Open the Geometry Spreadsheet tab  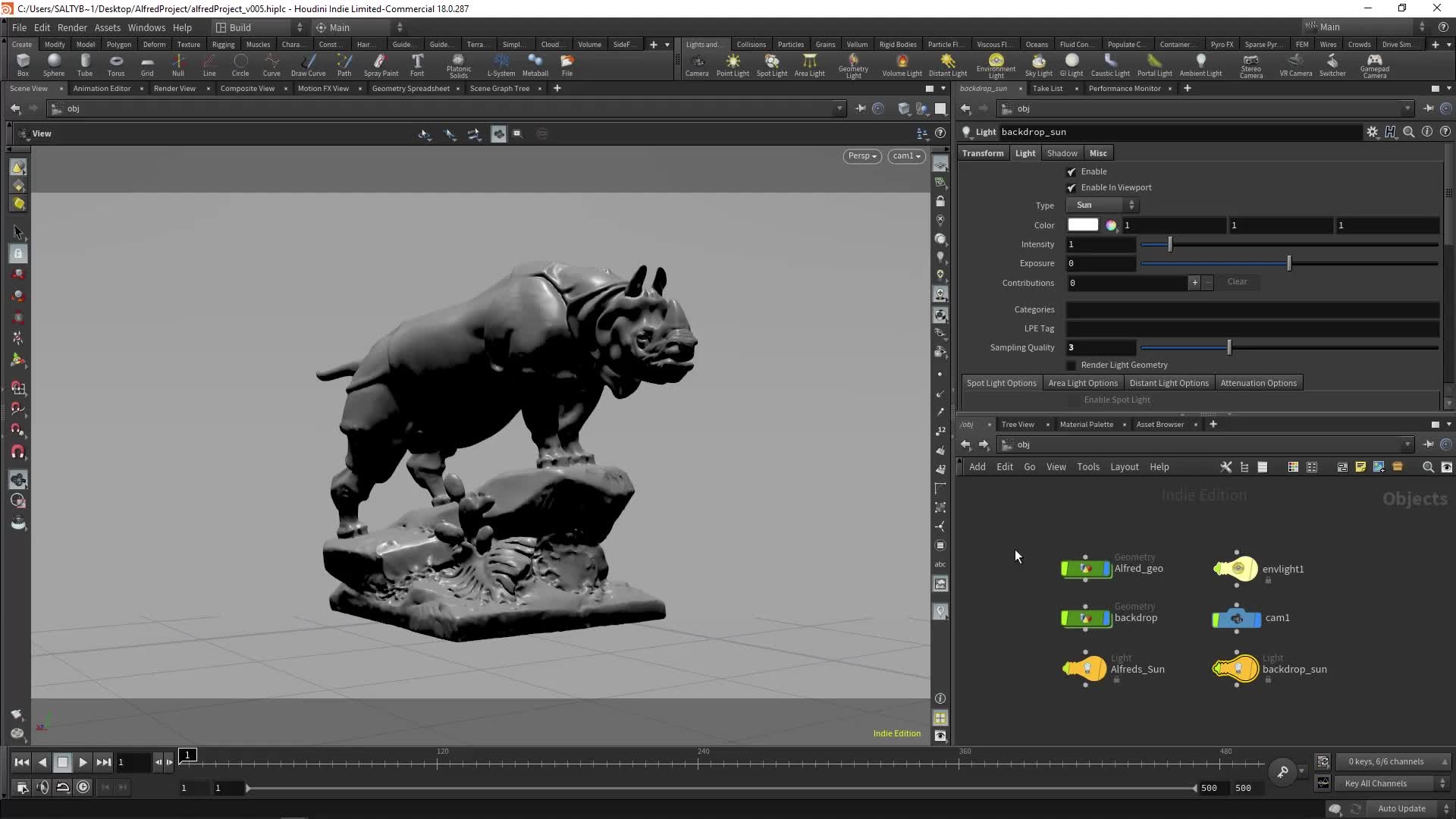410,89
